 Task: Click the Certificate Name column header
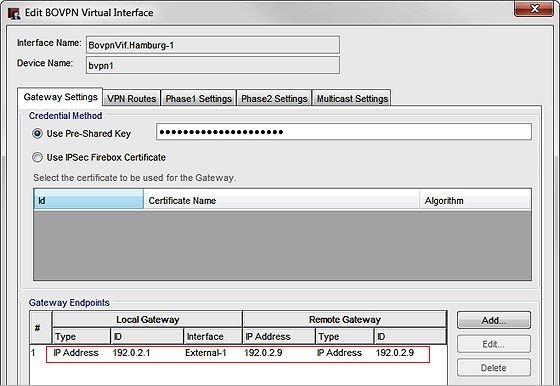tap(281, 200)
